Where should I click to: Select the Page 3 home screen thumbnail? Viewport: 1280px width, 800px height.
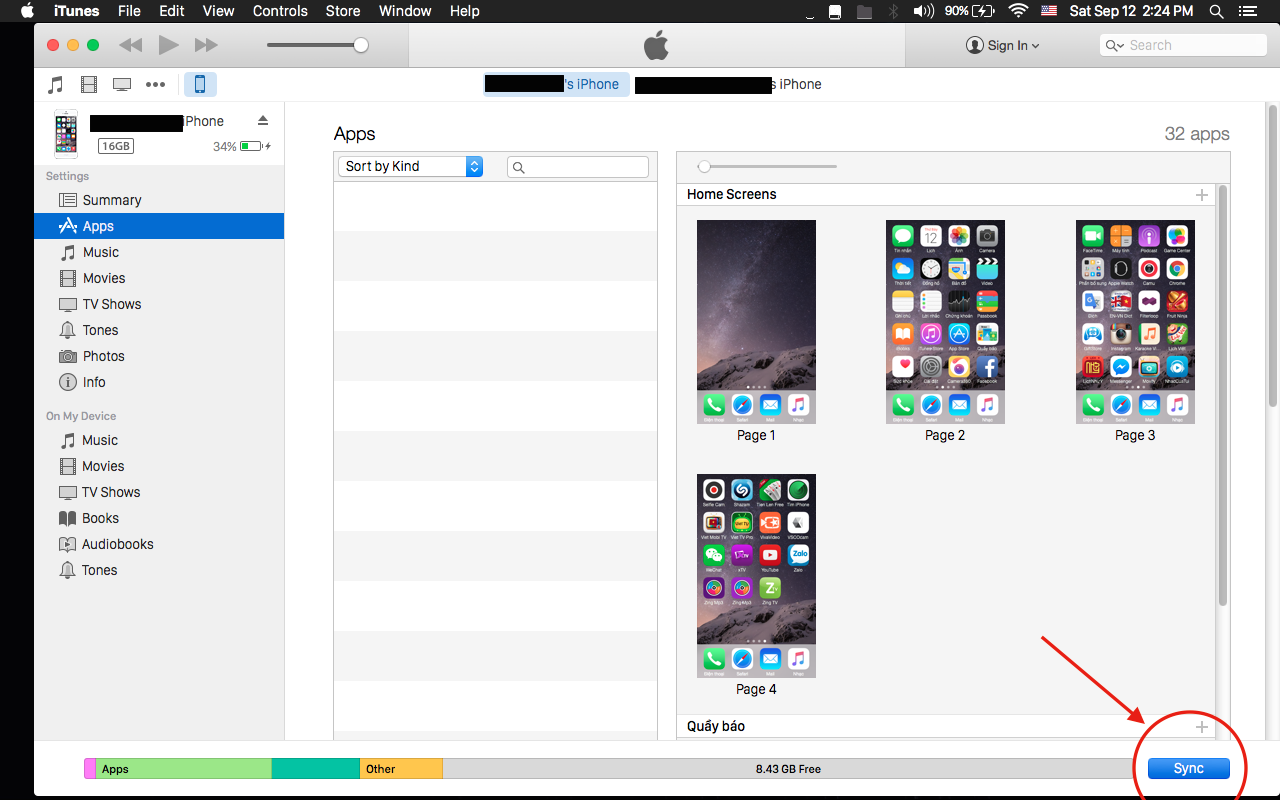[x=1135, y=322]
